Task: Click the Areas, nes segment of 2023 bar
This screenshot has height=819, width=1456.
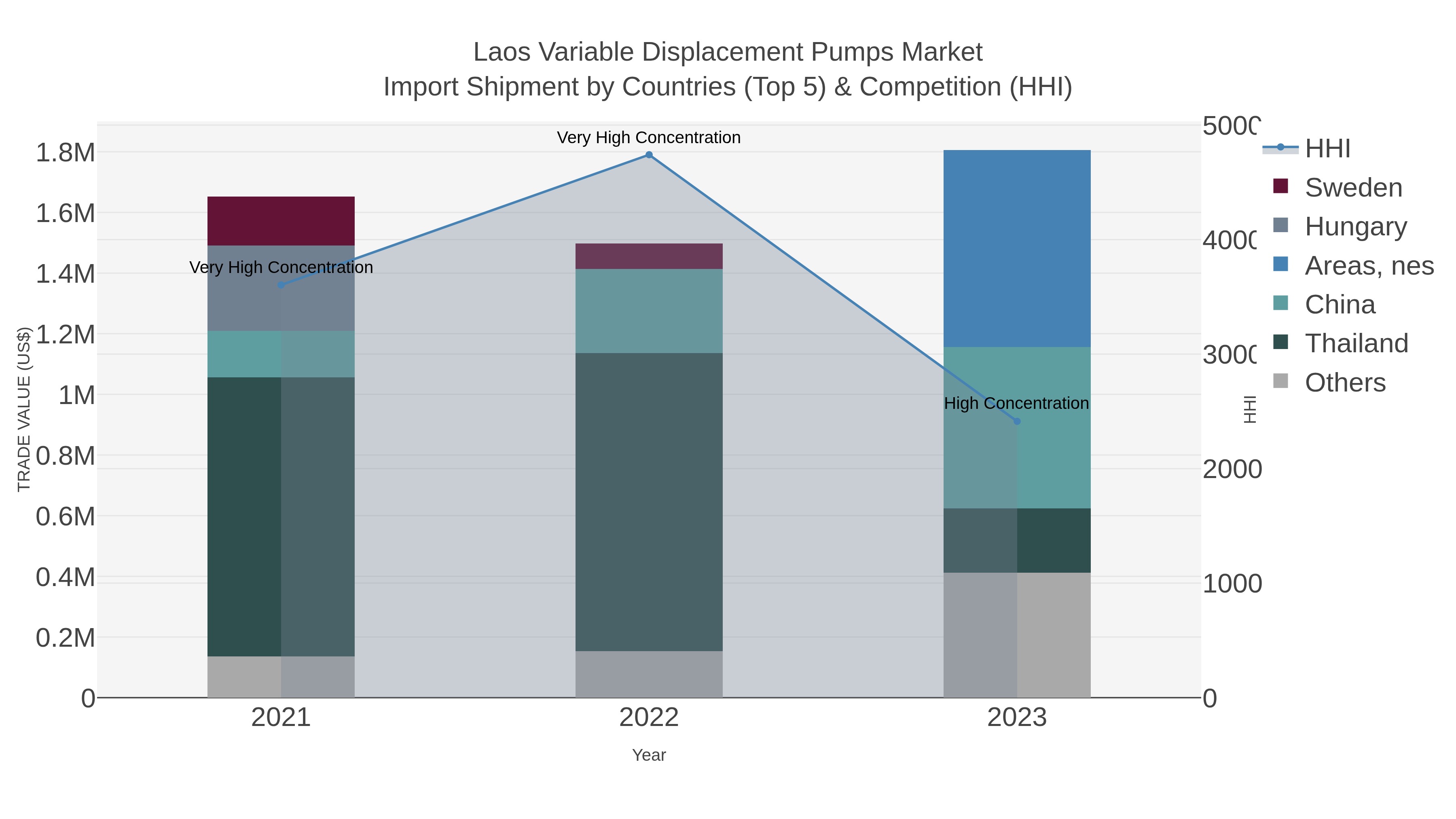Action: 1017,249
